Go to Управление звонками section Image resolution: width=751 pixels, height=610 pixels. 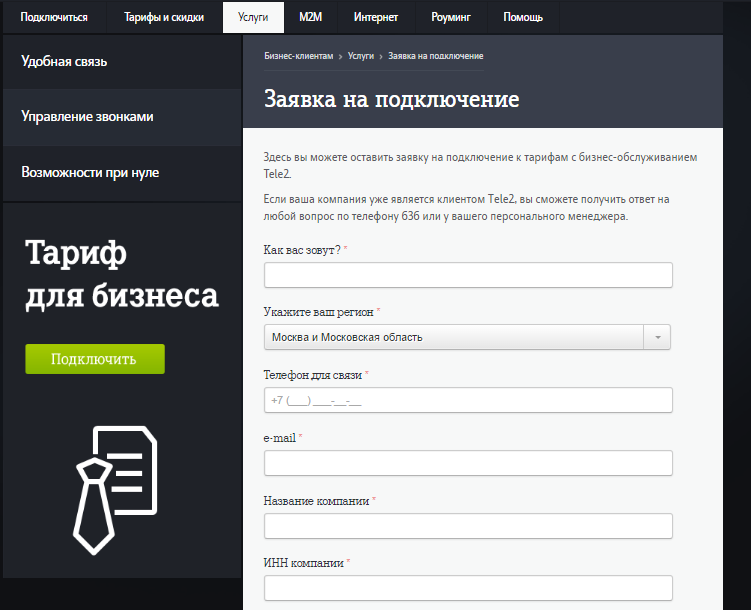tap(122, 117)
